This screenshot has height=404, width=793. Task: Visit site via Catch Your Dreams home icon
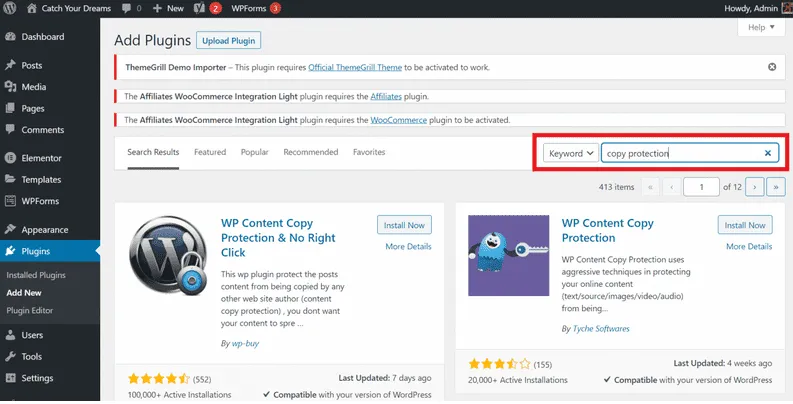(31, 8)
